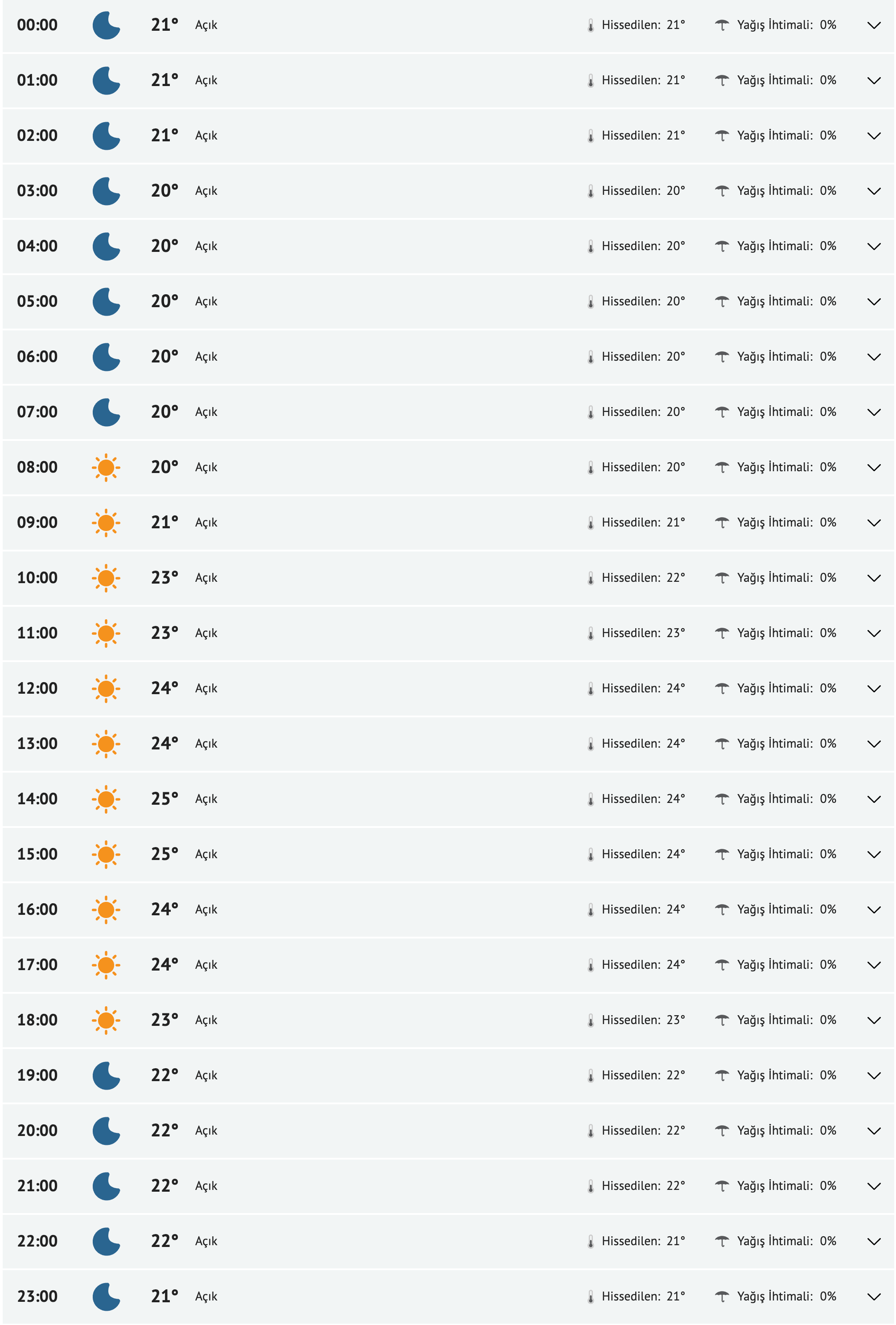Show more details for 05:00
This screenshot has width=896, height=1325.
873,302
